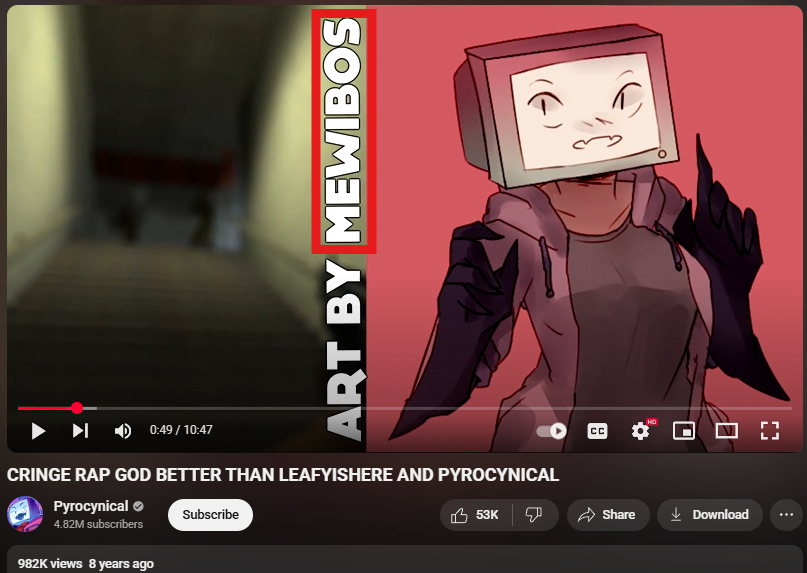
Task: Mute the video volume speaker icon
Action: pyautogui.click(x=123, y=431)
